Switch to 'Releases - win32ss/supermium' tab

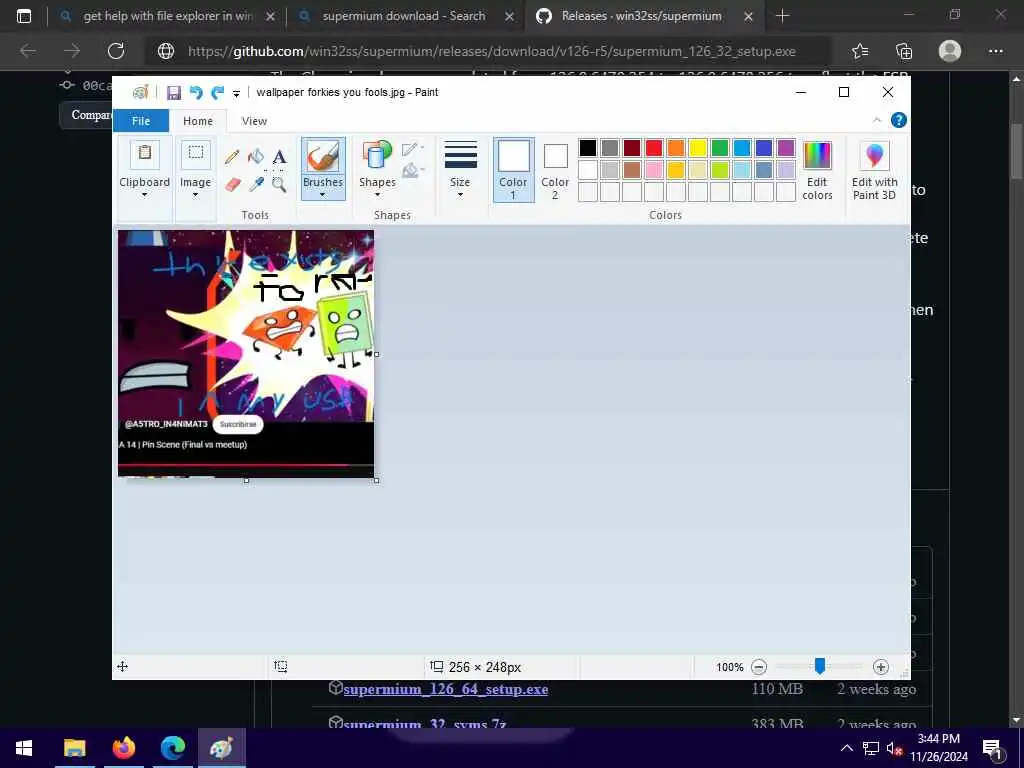(642, 16)
